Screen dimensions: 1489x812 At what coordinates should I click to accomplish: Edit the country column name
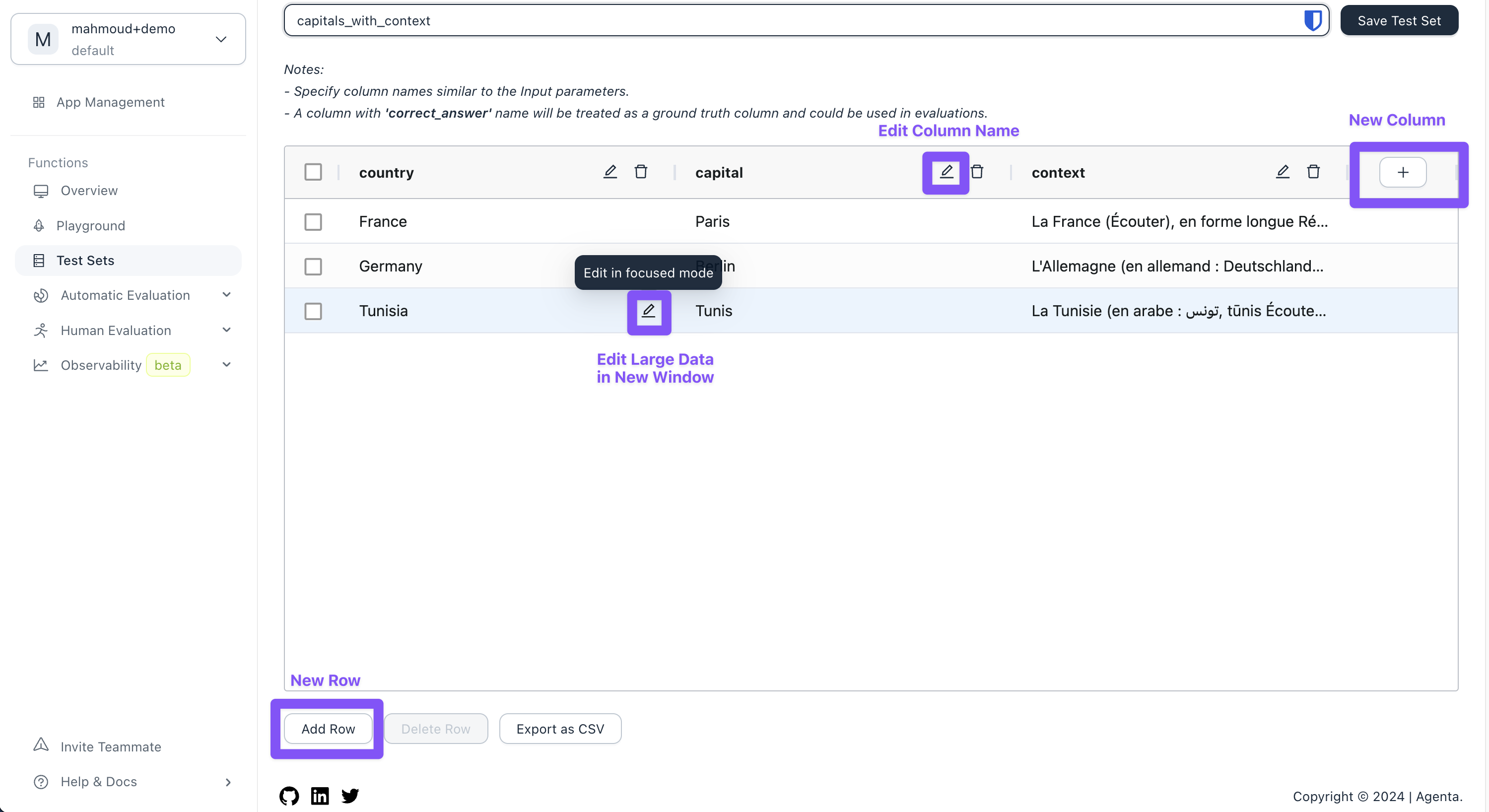[610, 172]
